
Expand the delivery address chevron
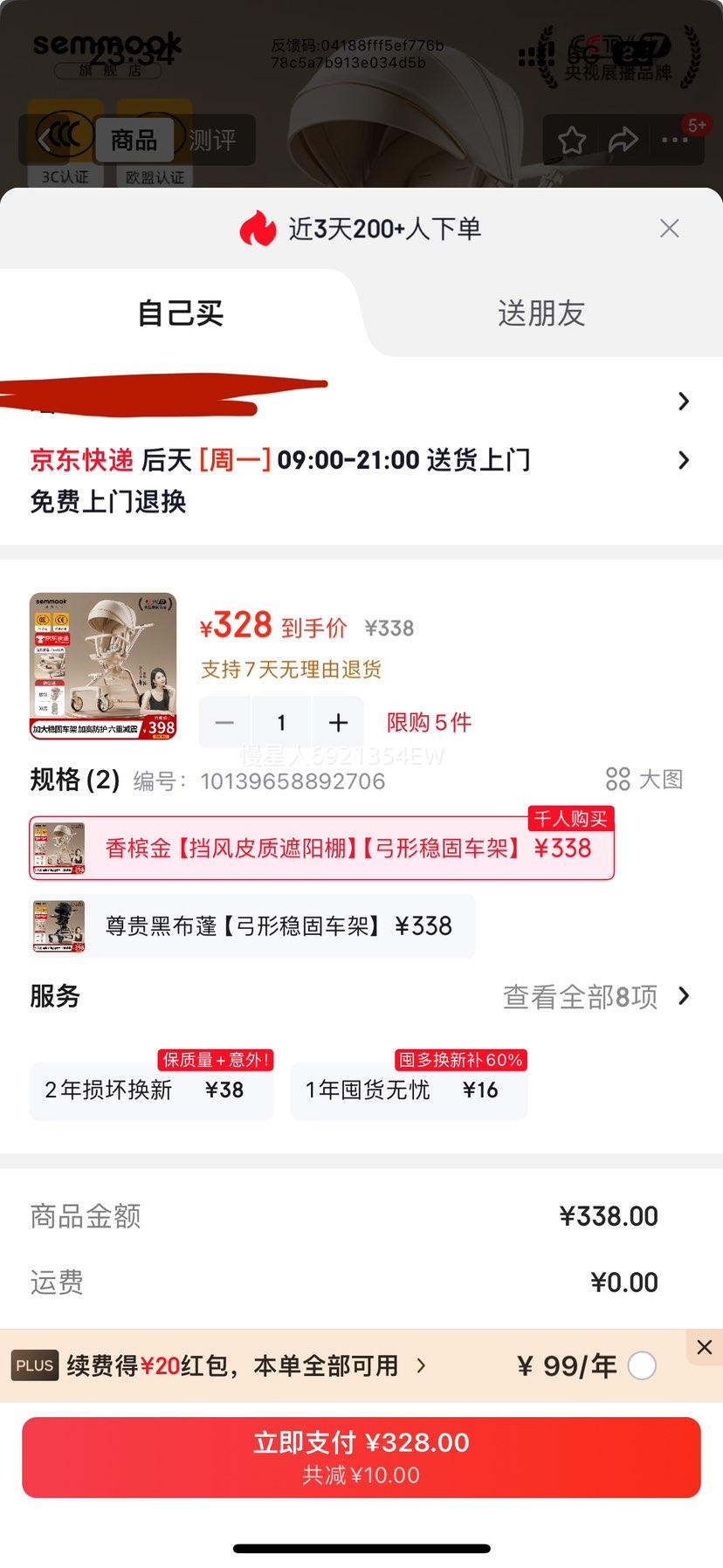point(684,401)
